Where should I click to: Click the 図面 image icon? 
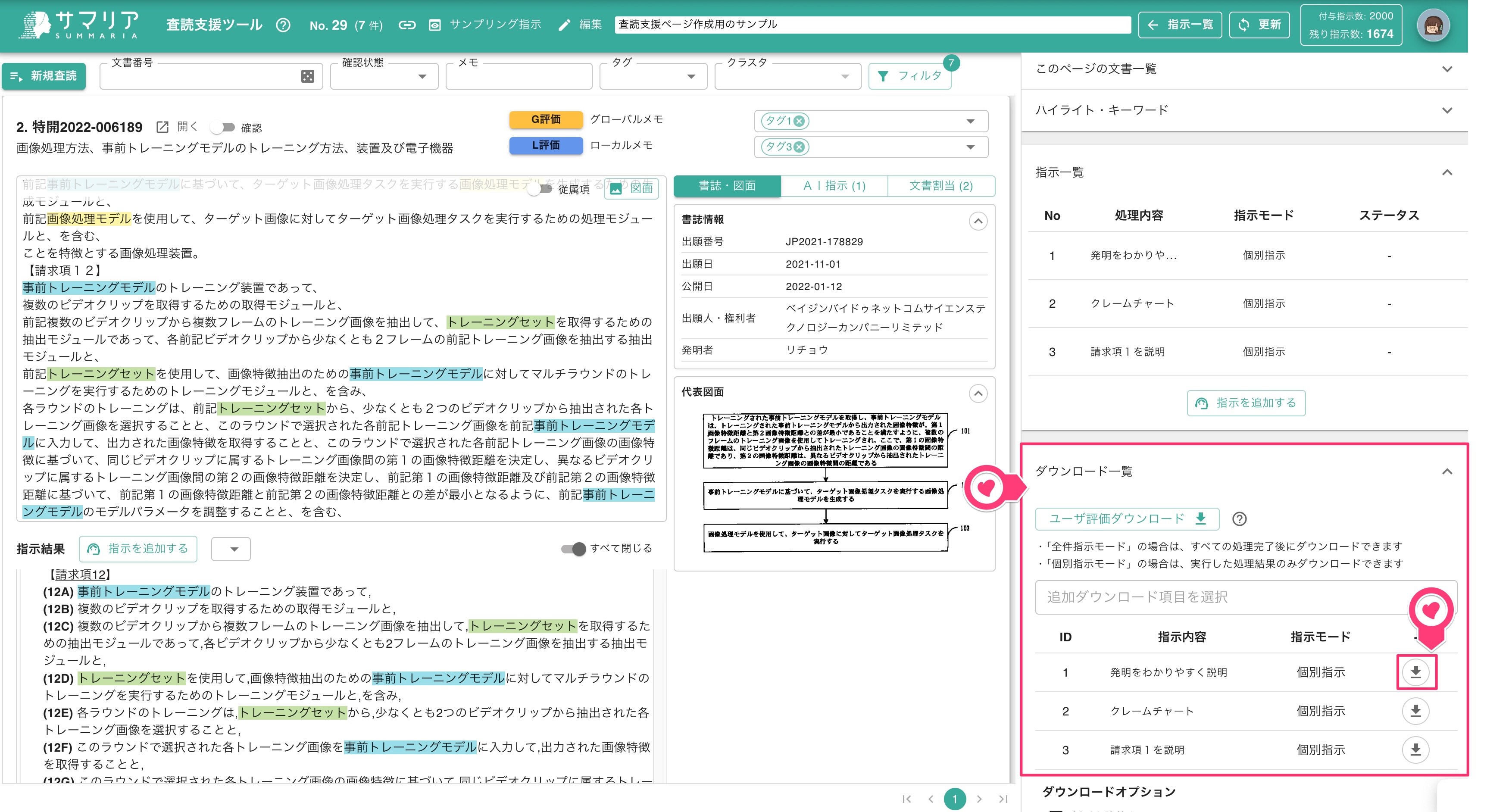click(616, 189)
